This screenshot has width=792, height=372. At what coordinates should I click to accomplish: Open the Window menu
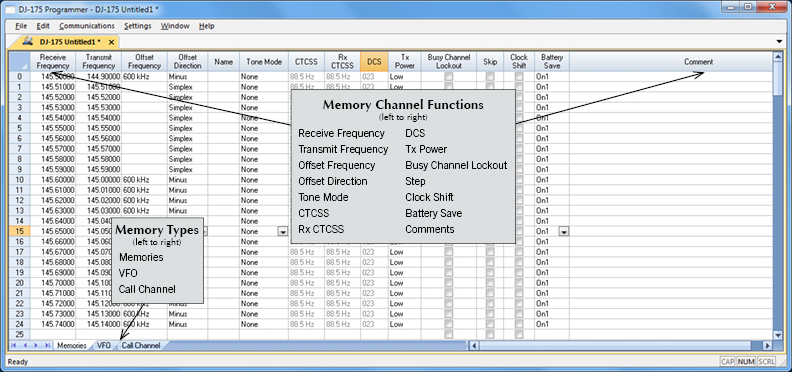[175, 26]
